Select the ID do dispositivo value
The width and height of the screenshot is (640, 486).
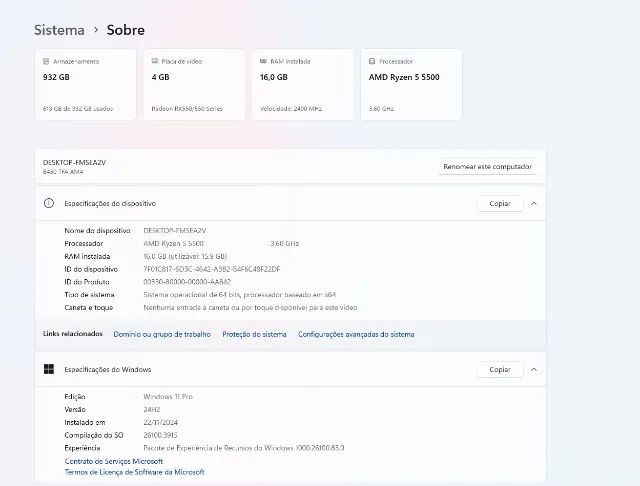click(212, 269)
